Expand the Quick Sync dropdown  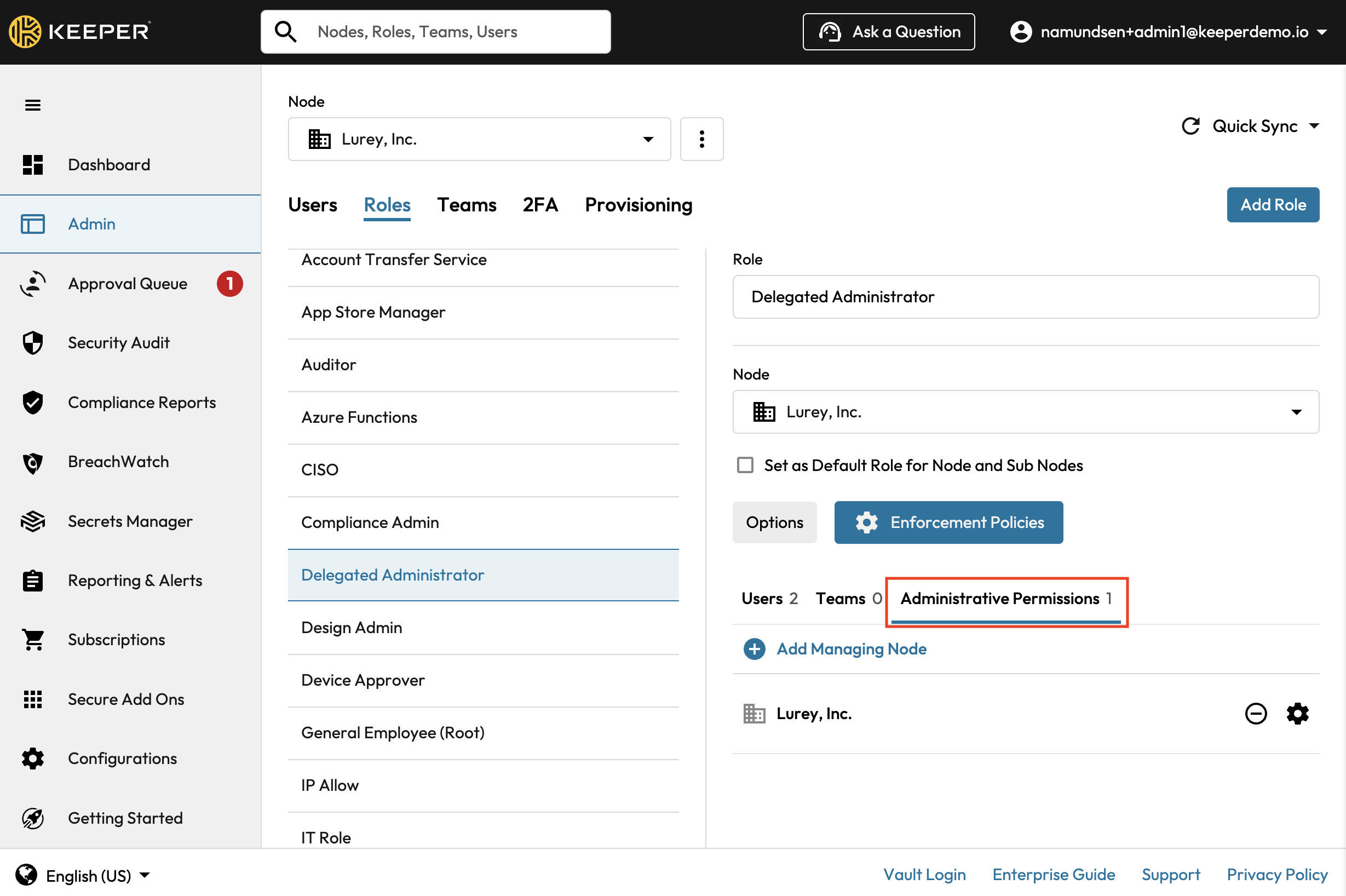[1251, 127]
